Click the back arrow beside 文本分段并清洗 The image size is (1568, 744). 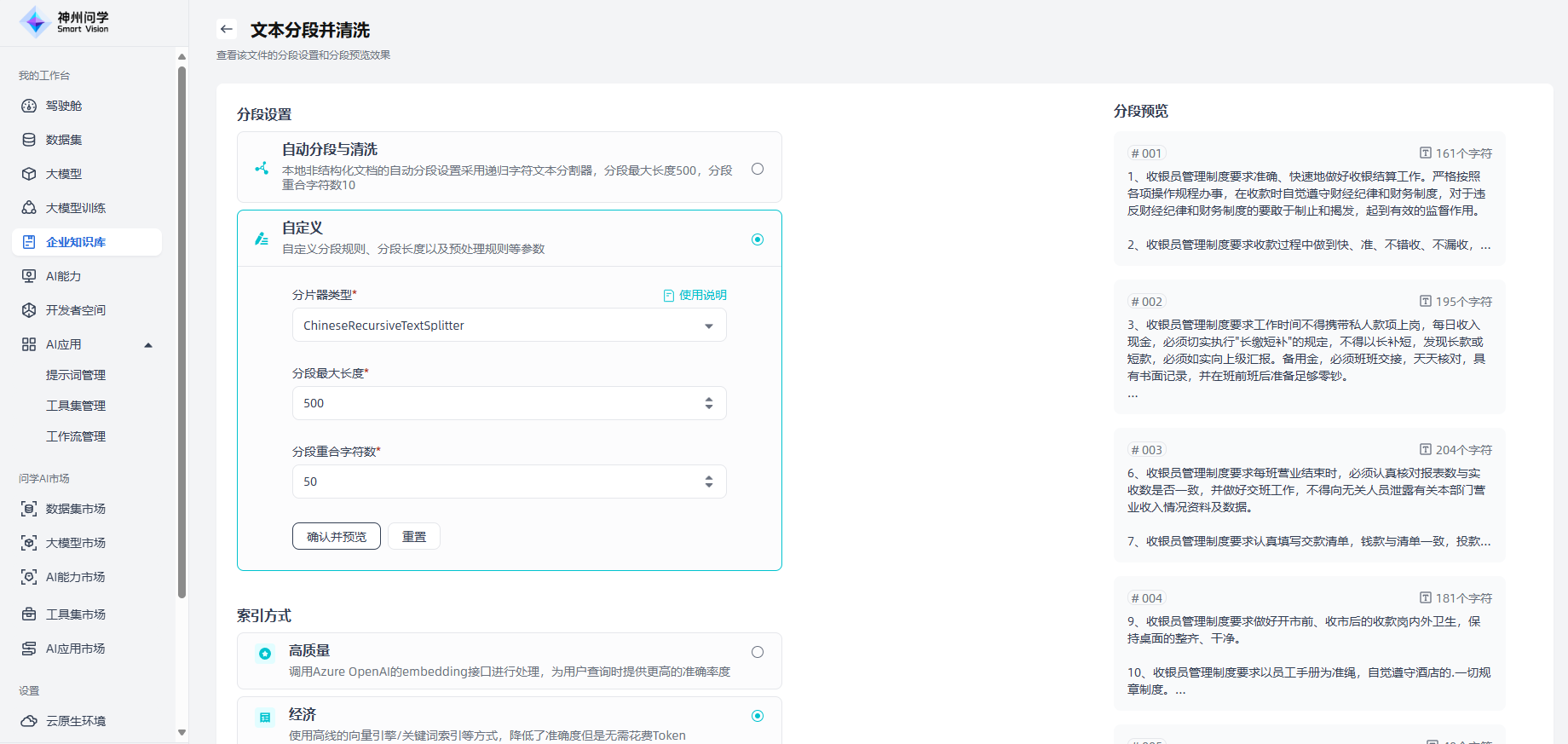(x=226, y=30)
